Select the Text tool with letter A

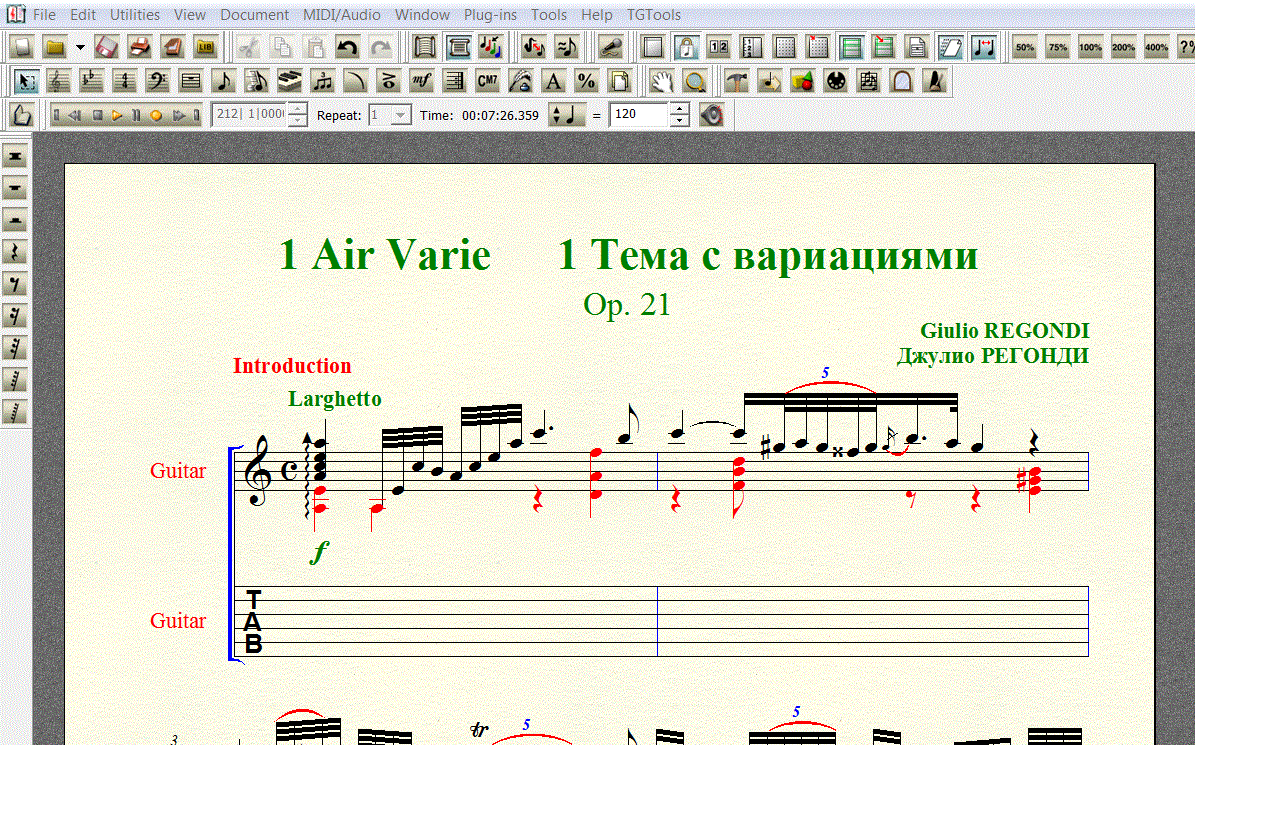coord(553,81)
